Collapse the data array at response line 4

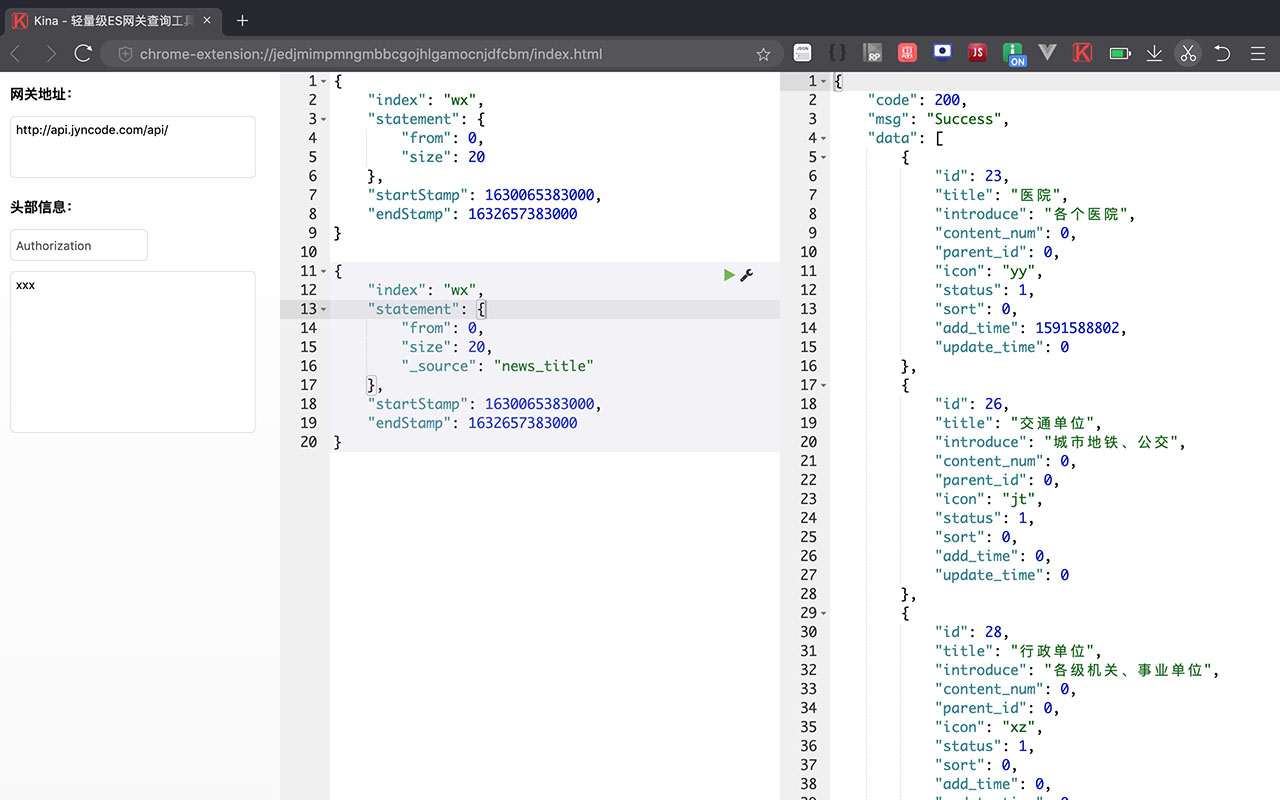coord(823,138)
